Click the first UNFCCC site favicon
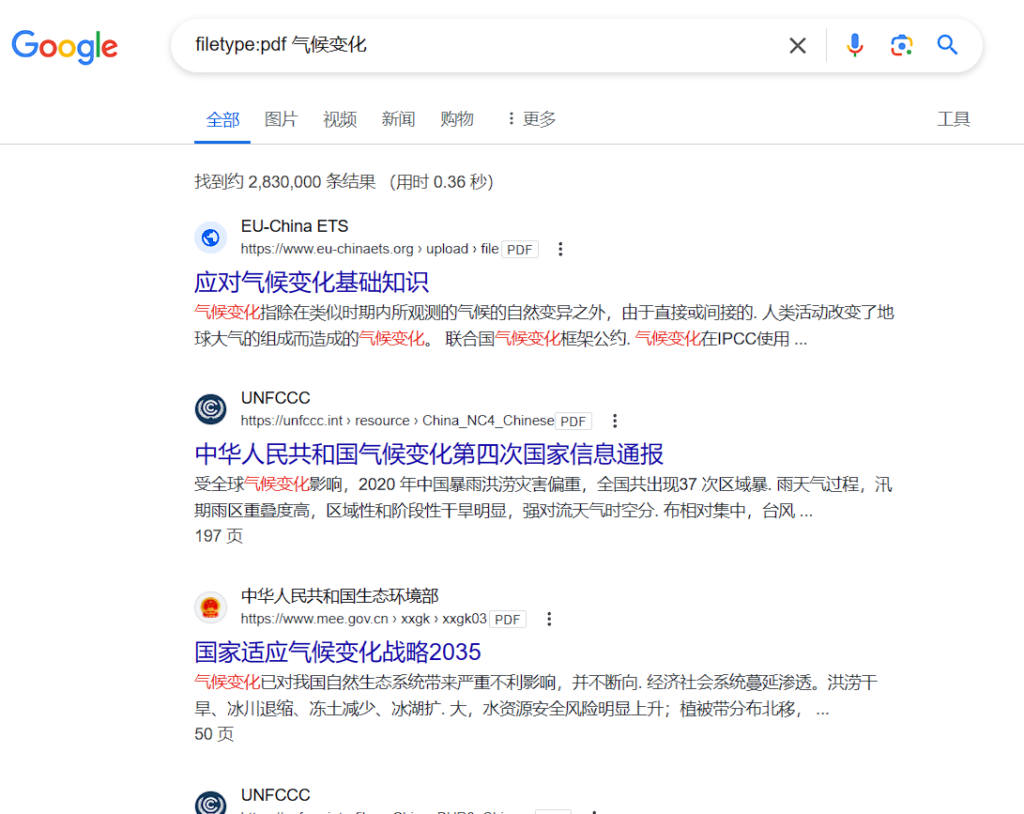This screenshot has height=814, width=1024. click(x=210, y=409)
